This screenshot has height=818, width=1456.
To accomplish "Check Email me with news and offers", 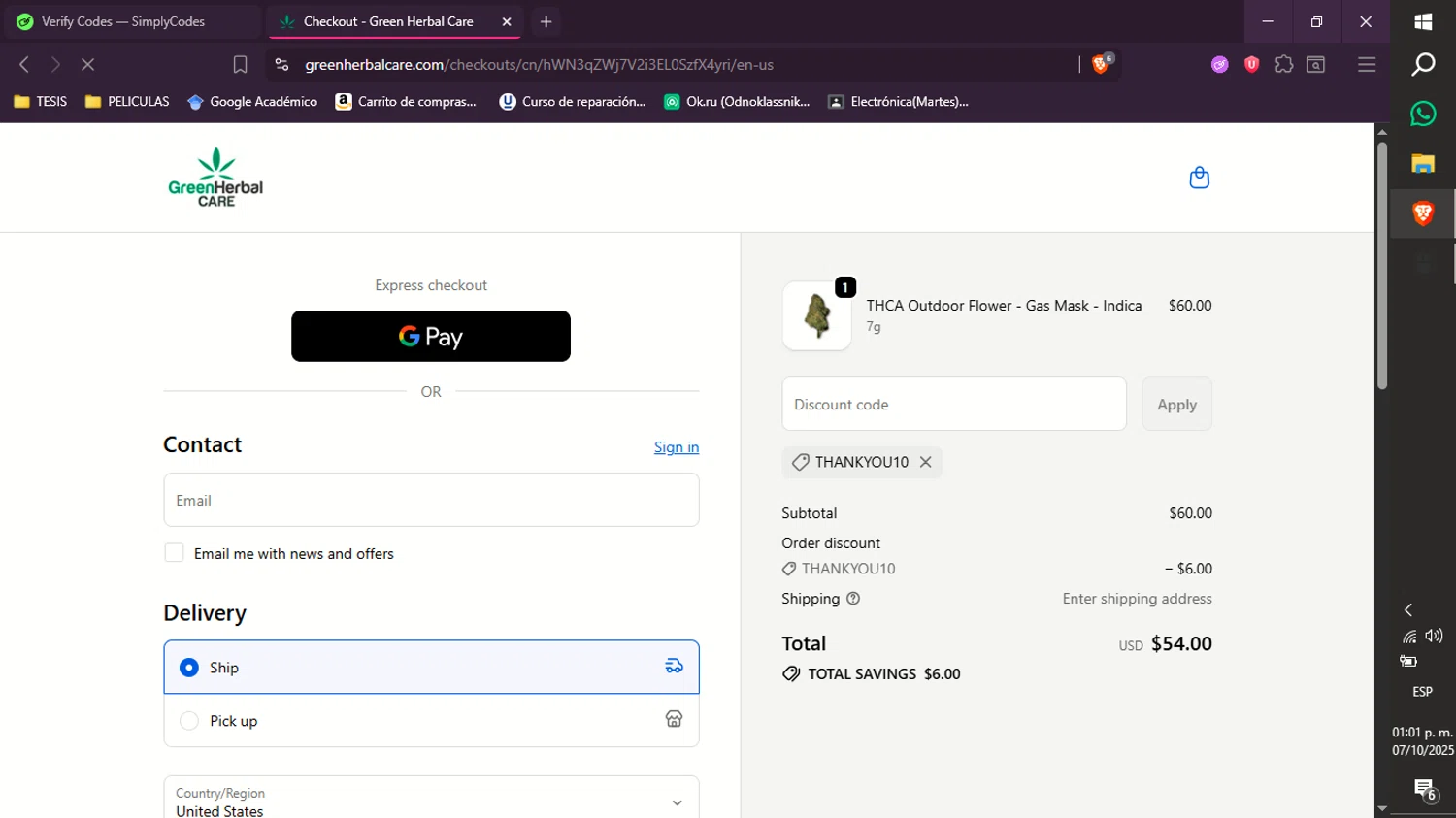I will pos(174,552).
